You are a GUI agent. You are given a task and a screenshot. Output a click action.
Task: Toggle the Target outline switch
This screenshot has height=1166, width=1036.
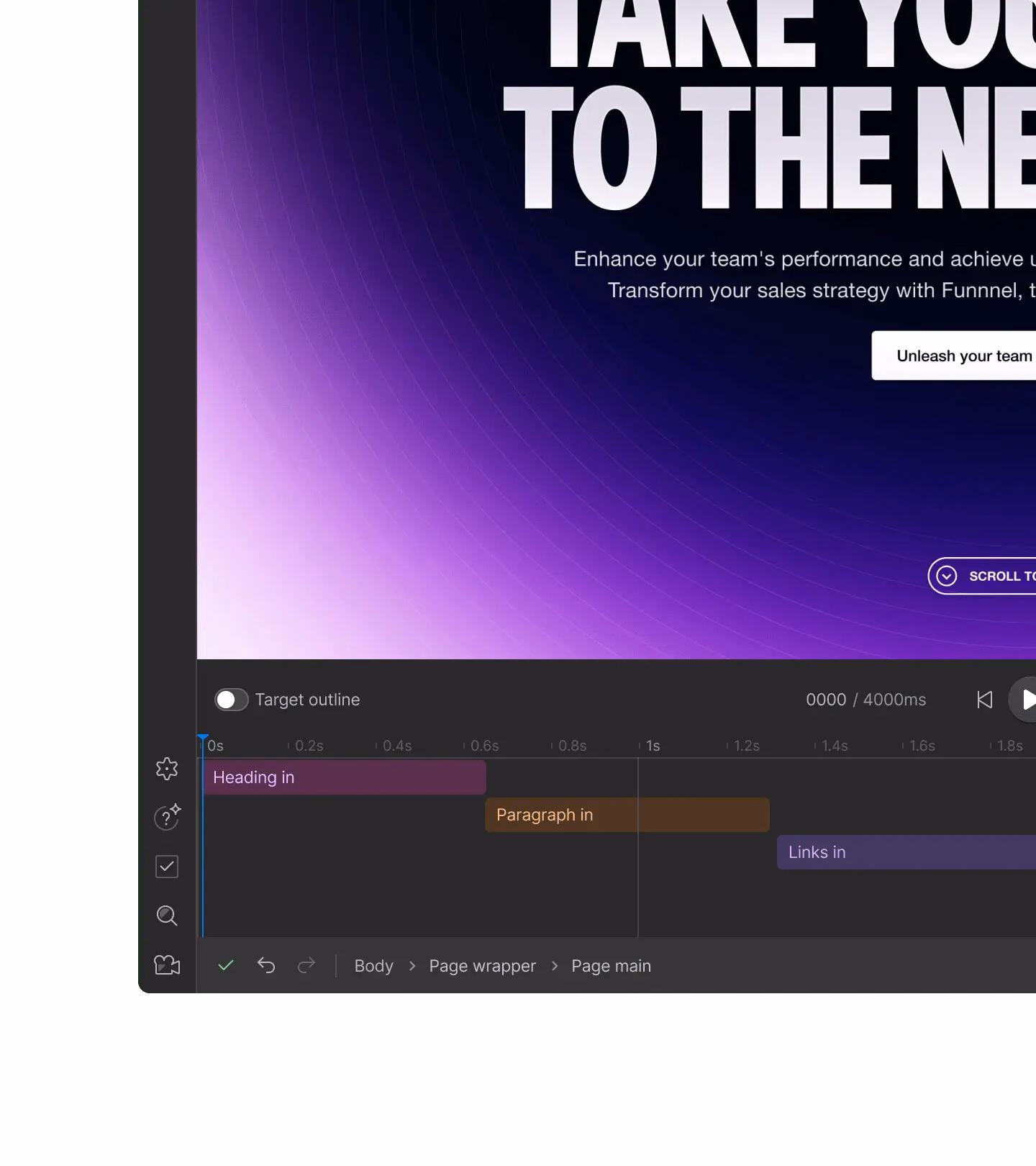(231, 700)
